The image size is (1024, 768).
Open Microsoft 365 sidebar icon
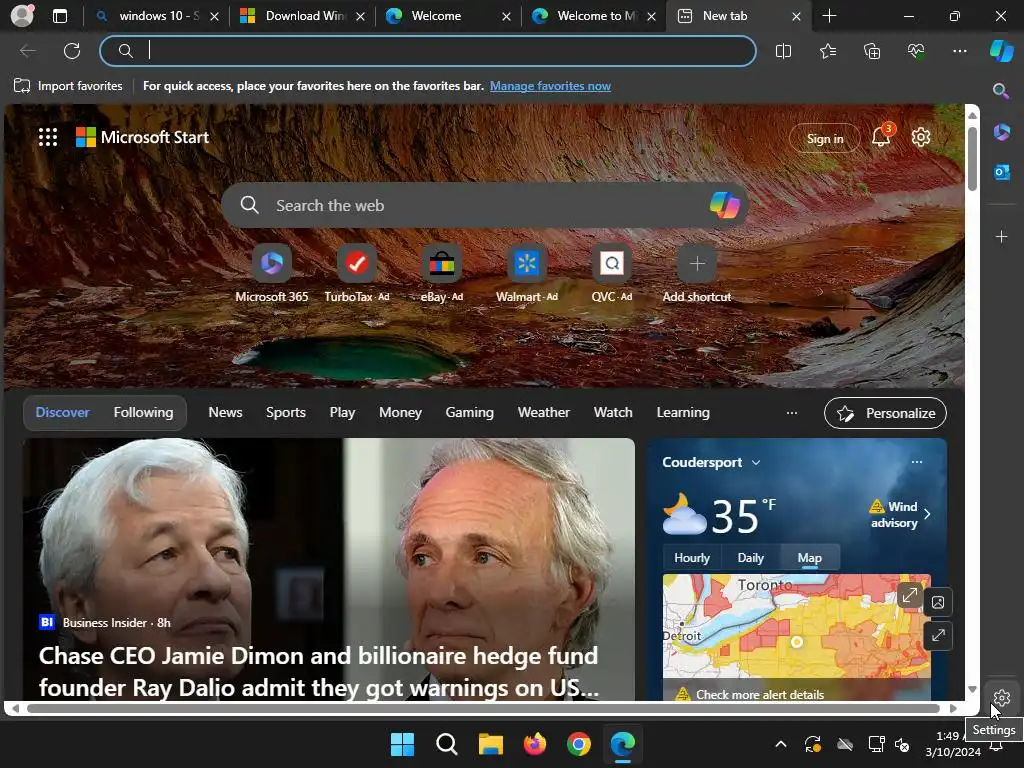tap(1001, 132)
